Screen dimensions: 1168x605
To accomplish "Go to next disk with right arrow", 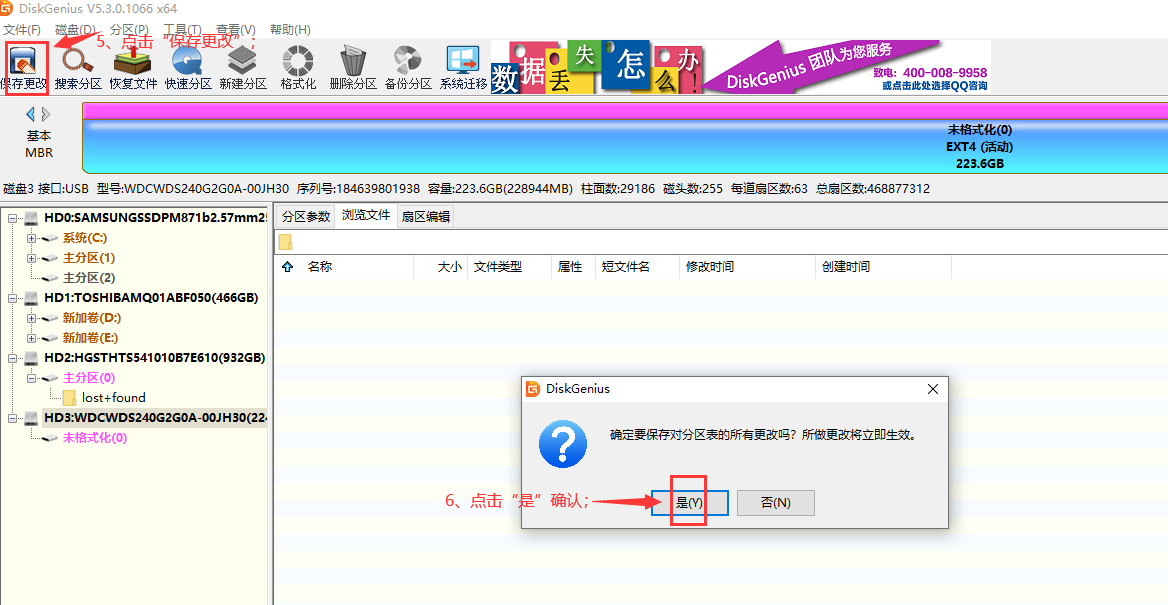I will click(x=46, y=114).
